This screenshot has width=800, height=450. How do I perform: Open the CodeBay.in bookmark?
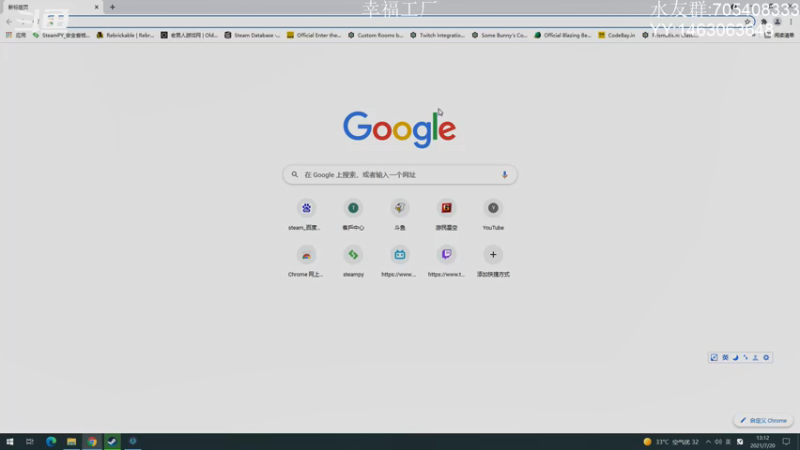pos(617,35)
